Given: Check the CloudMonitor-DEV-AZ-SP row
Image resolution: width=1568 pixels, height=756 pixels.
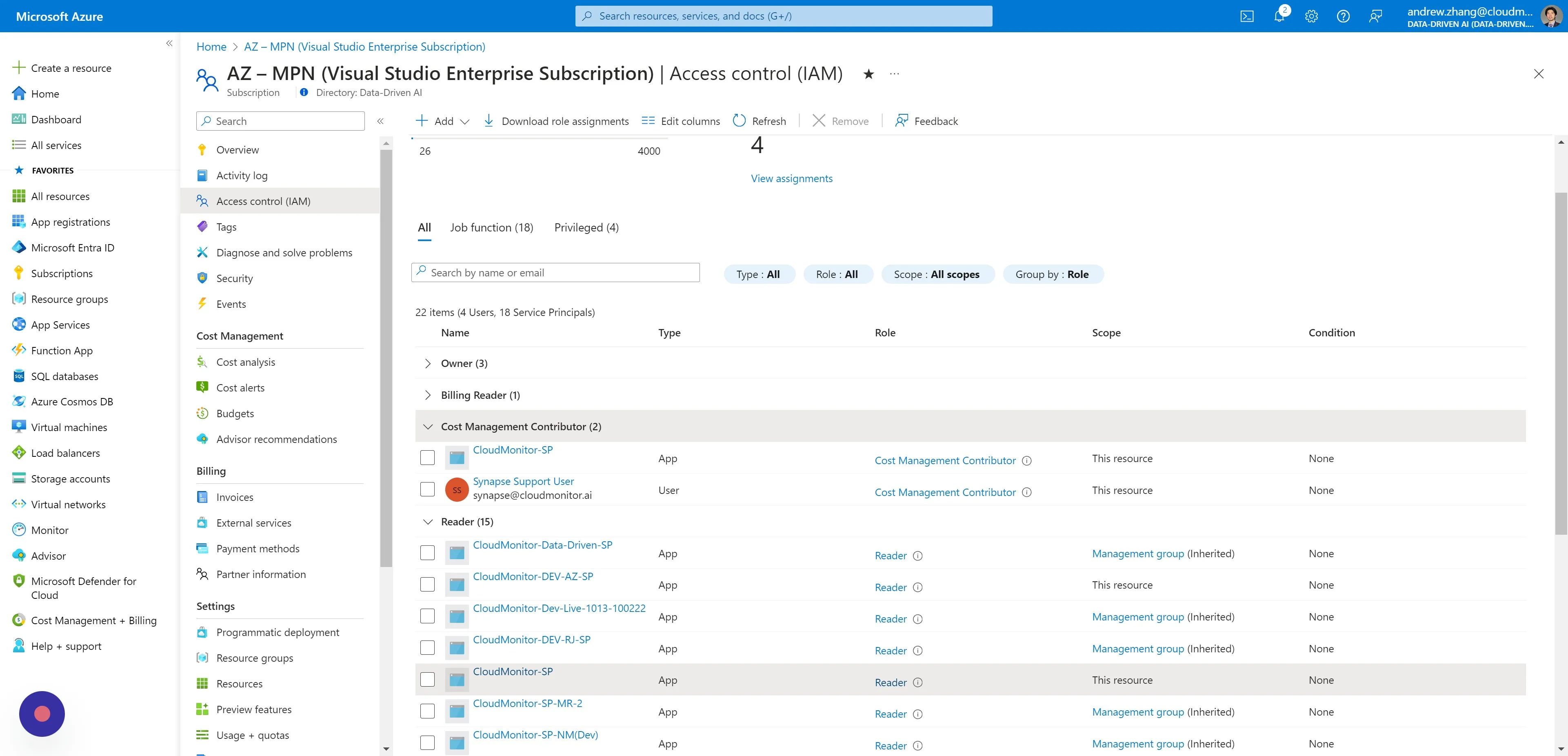Looking at the screenshot, I should click(x=427, y=584).
